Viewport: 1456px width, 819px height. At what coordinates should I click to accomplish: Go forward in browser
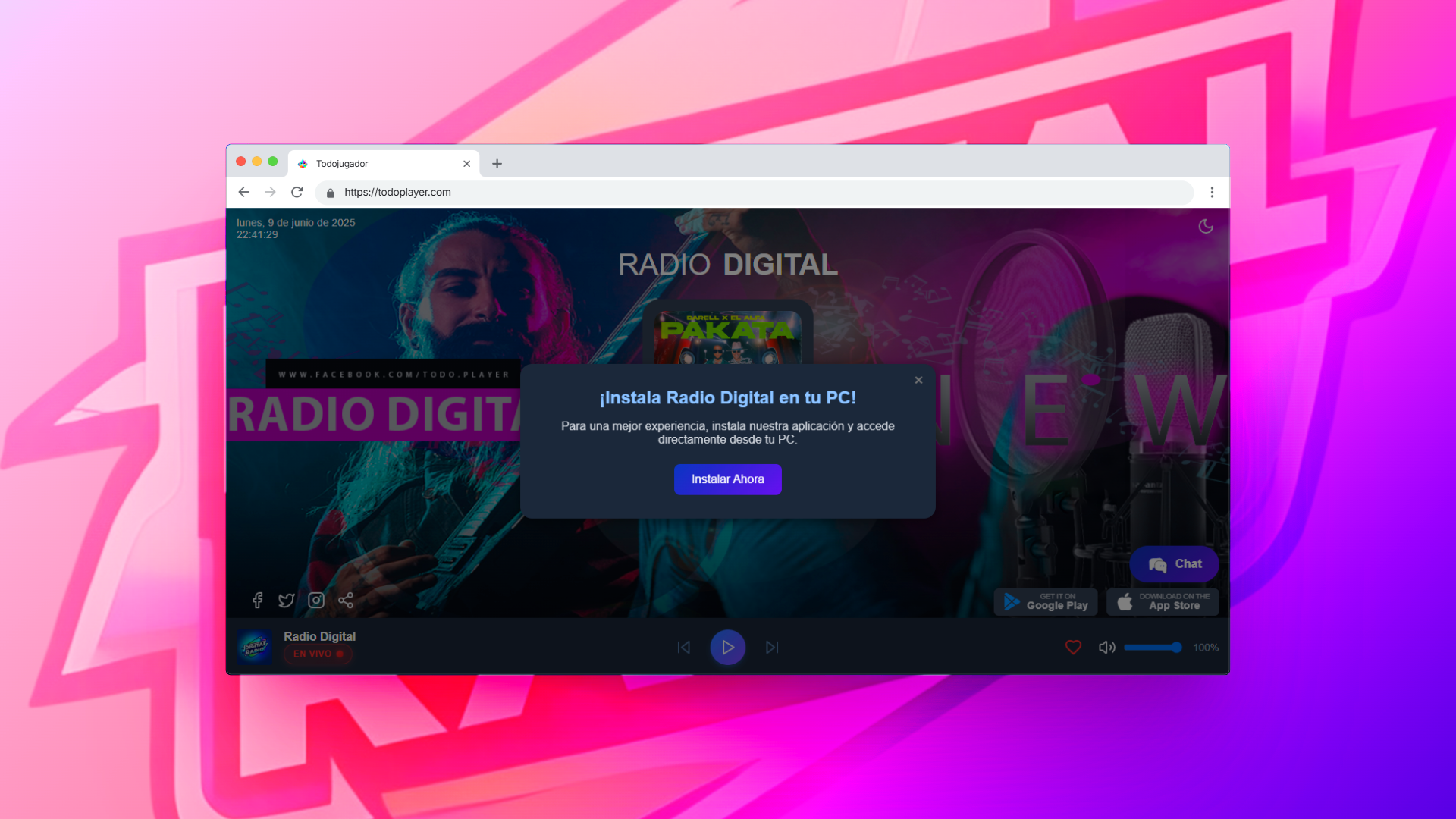[270, 193]
